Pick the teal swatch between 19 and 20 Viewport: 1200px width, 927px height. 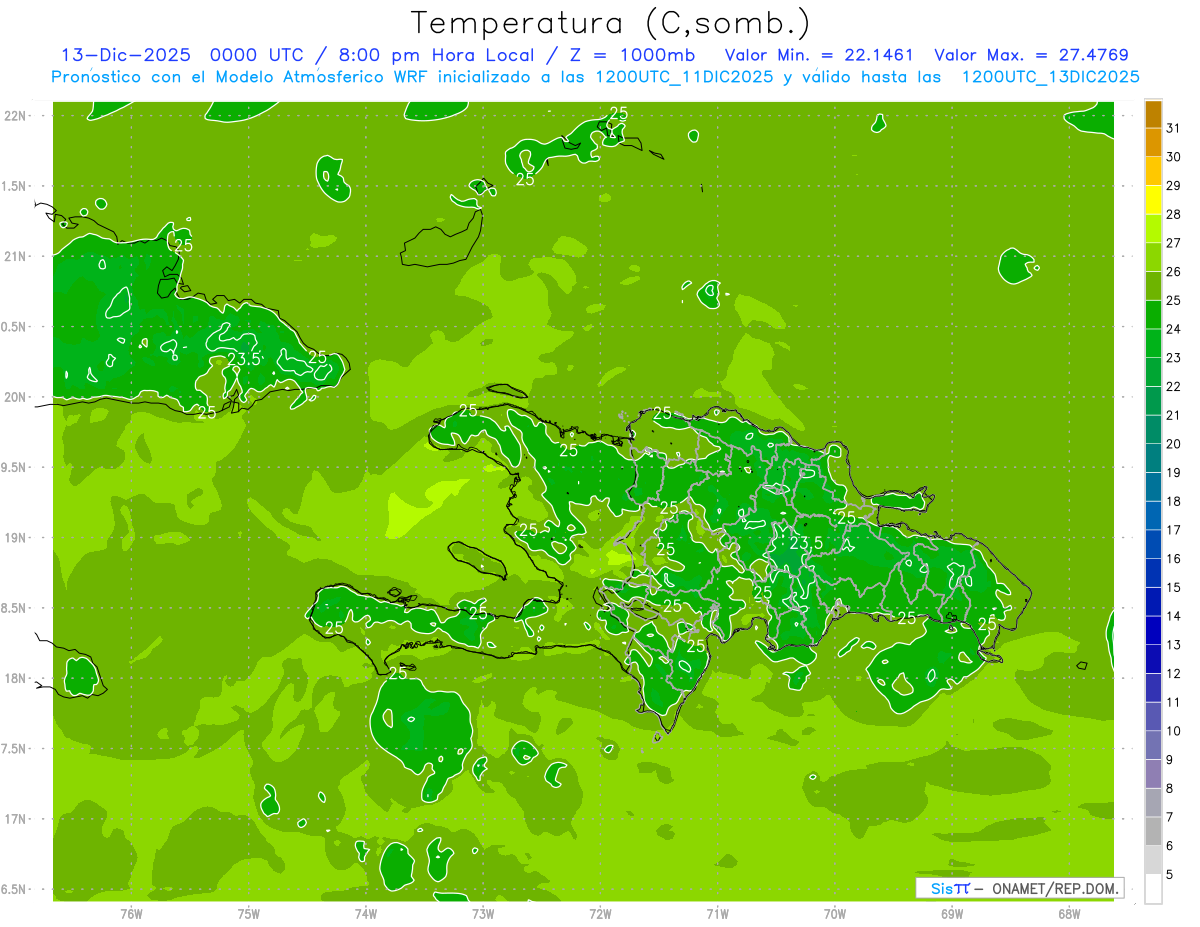[1153, 458]
